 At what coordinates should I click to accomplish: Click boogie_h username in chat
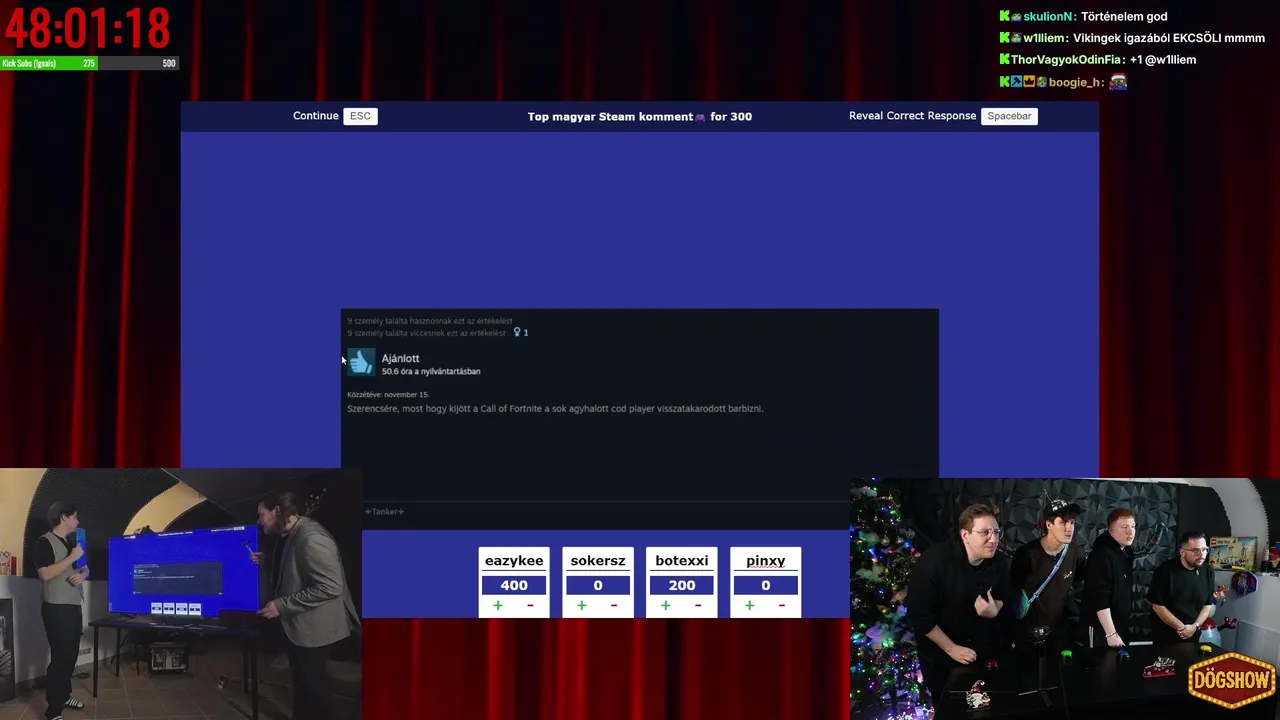point(1074,82)
